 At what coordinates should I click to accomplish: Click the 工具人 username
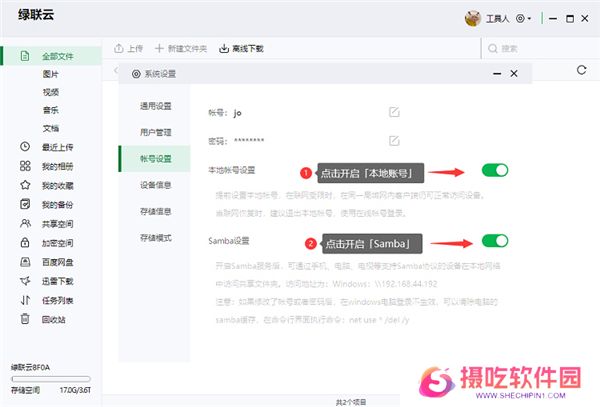[497, 19]
